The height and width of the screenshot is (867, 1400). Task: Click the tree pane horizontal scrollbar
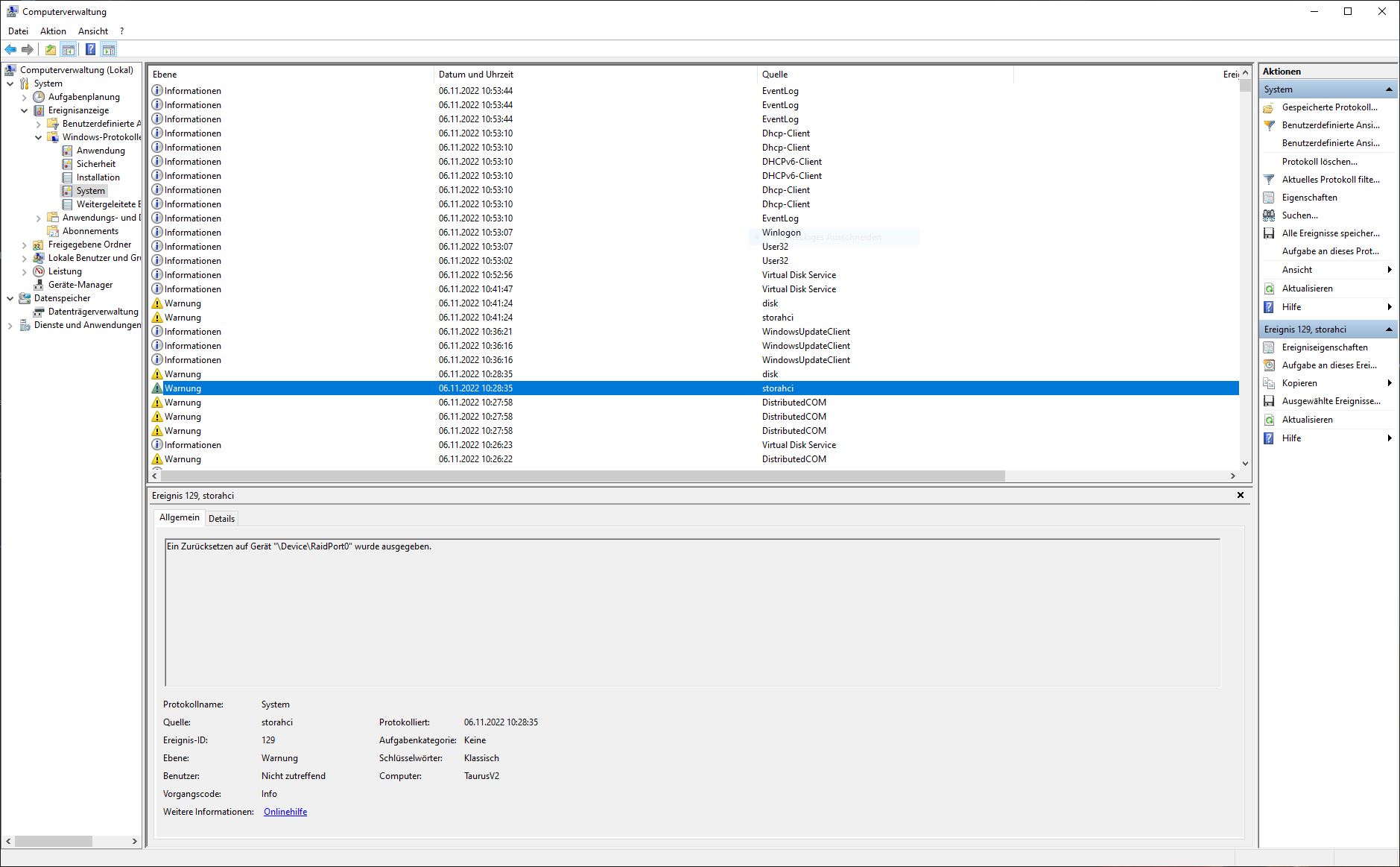[x=54, y=841]
